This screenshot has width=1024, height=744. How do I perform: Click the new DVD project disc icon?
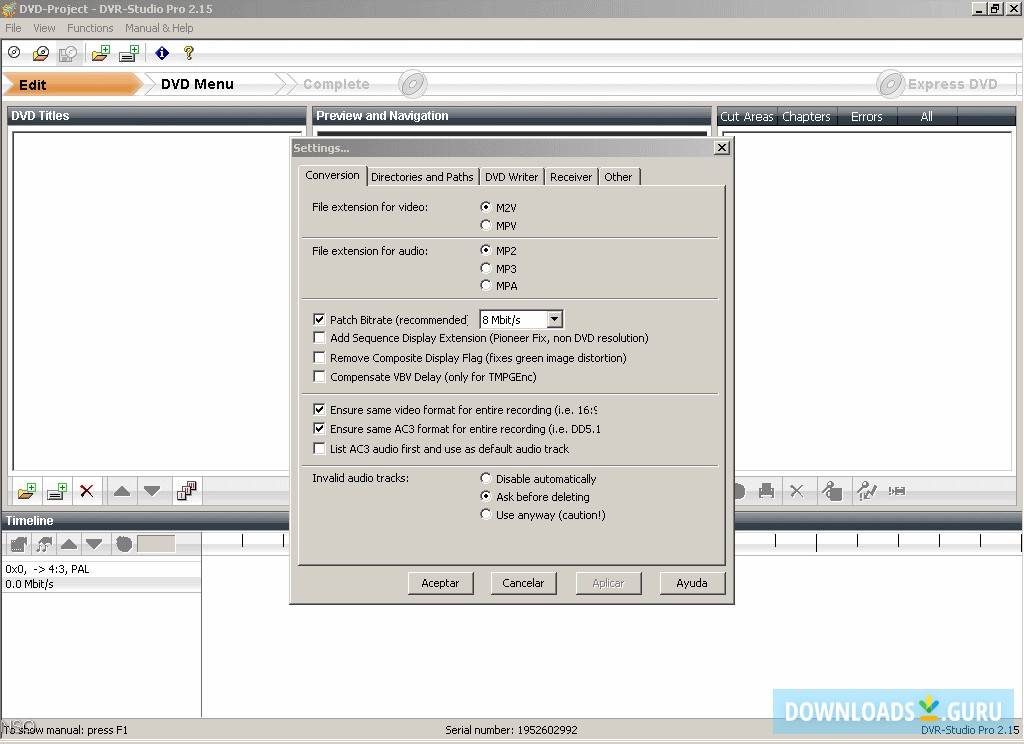pos(14,53)
